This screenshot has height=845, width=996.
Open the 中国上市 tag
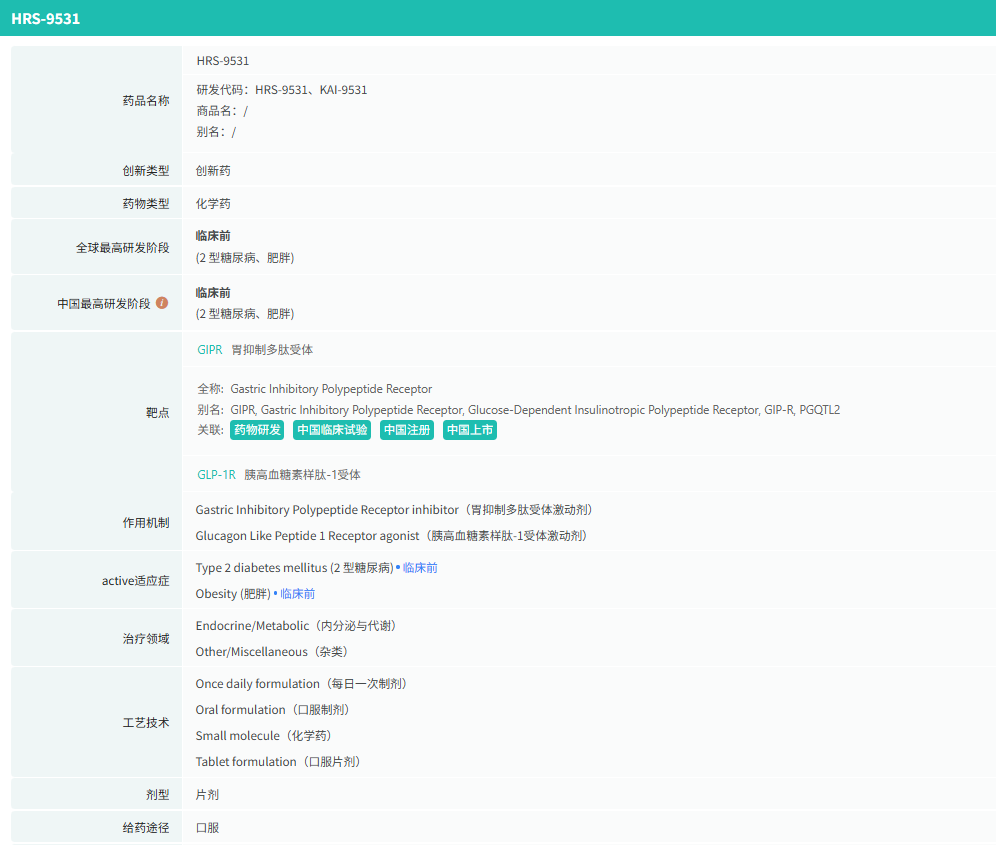(x=470, y=430)
